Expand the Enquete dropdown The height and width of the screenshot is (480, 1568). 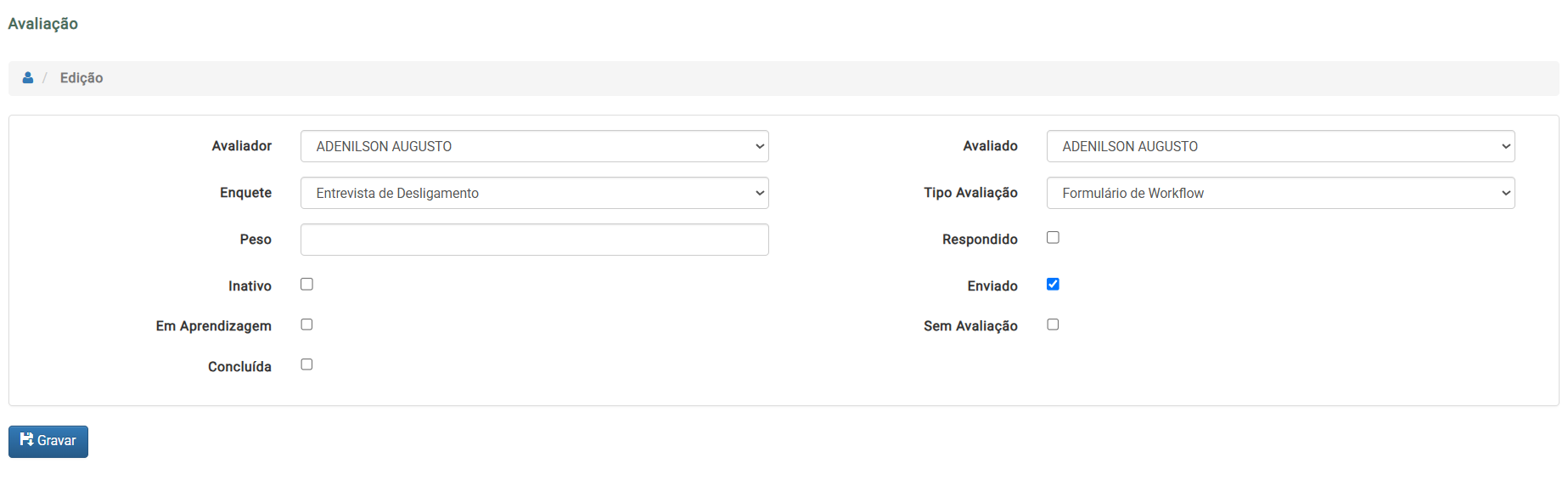coord(534,193)
